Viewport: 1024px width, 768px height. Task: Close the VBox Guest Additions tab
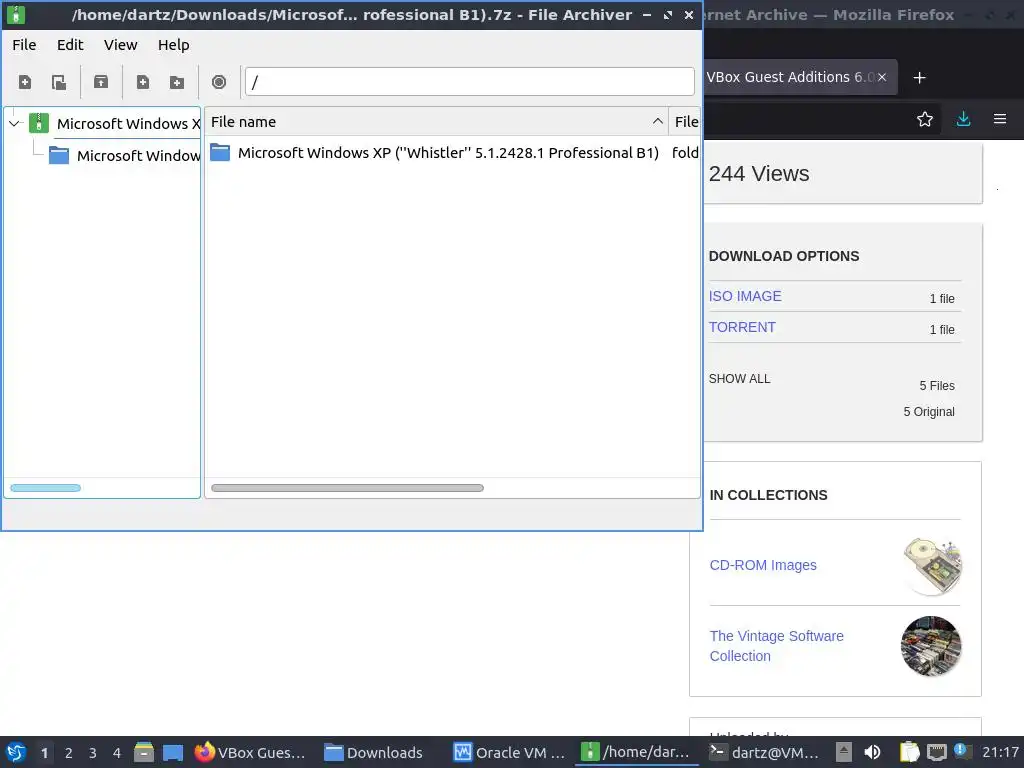pos(882,77)
